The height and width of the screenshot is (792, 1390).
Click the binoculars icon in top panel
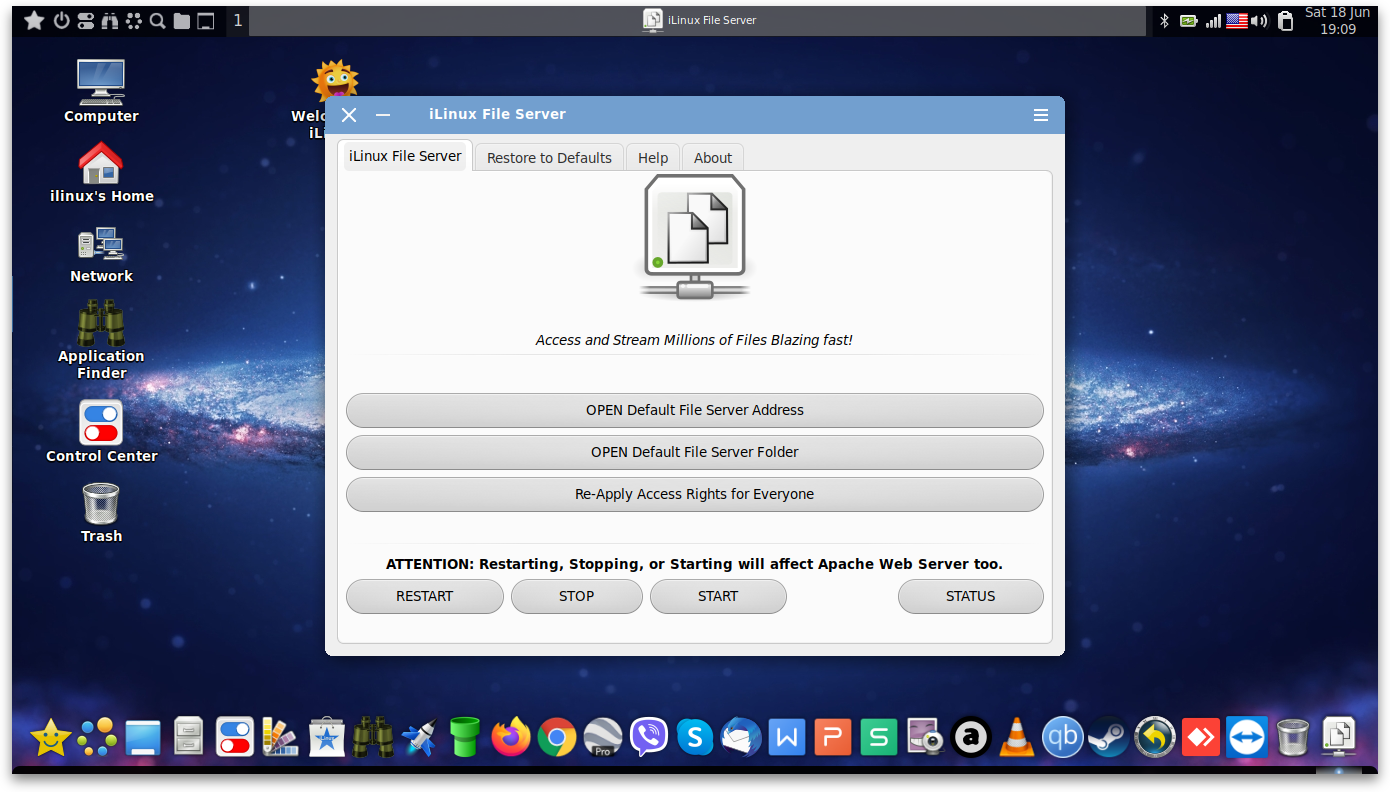click(110, 20)
